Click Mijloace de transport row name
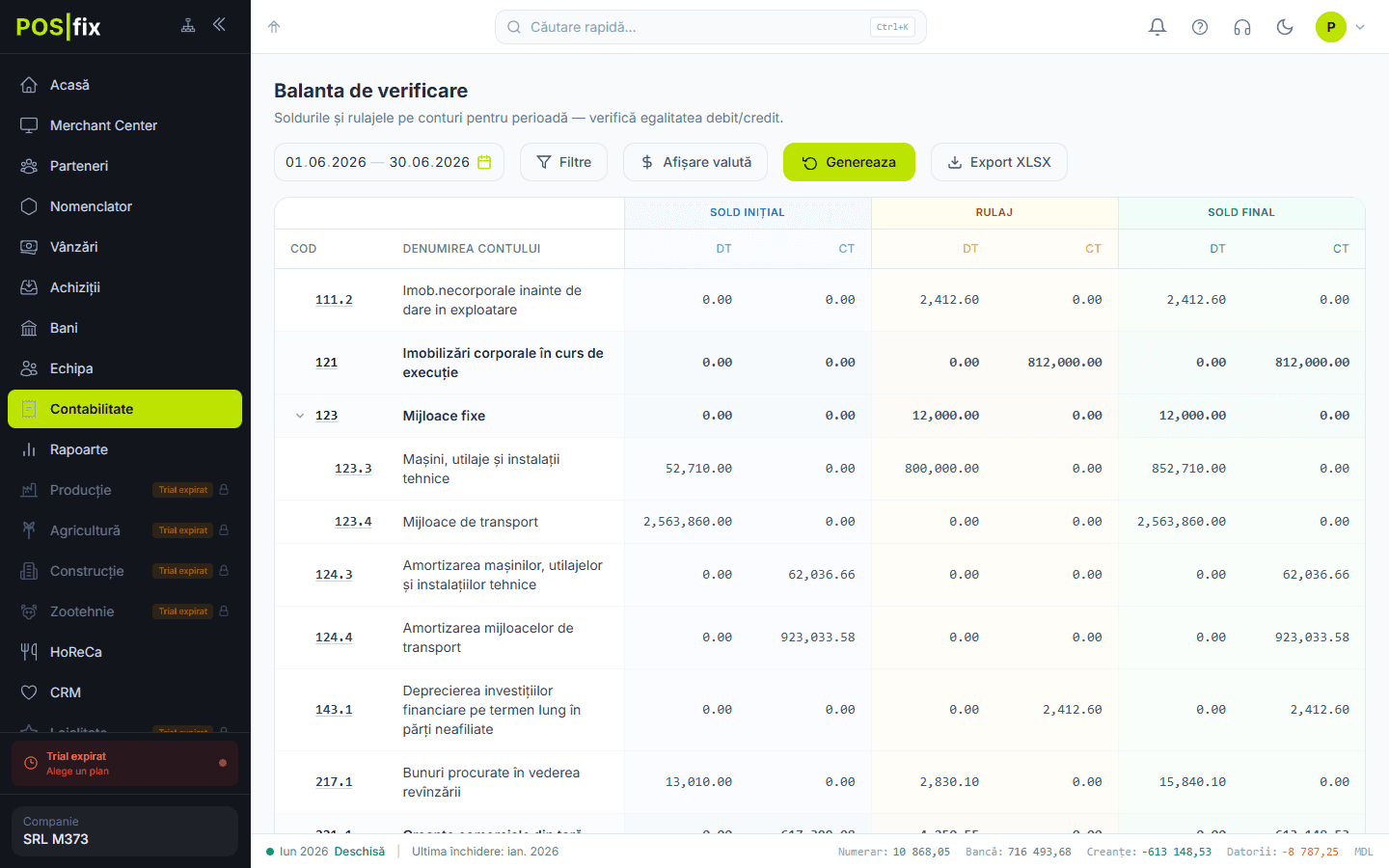Viewport: 1389px width, 868px height. pos(471,522)
